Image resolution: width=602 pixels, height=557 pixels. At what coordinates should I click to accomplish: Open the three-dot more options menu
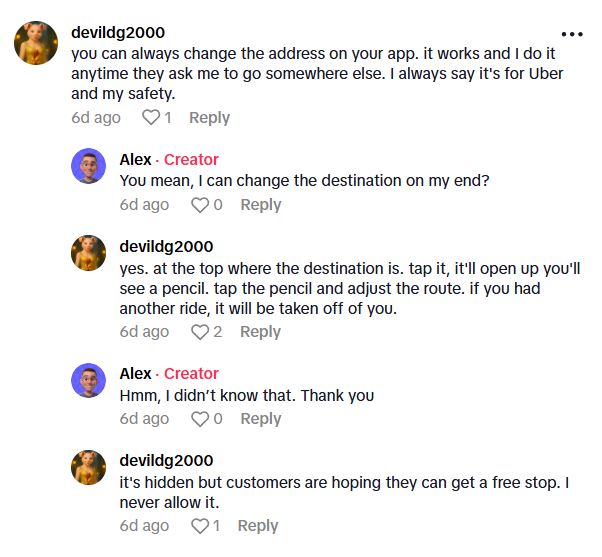point(571,33)
